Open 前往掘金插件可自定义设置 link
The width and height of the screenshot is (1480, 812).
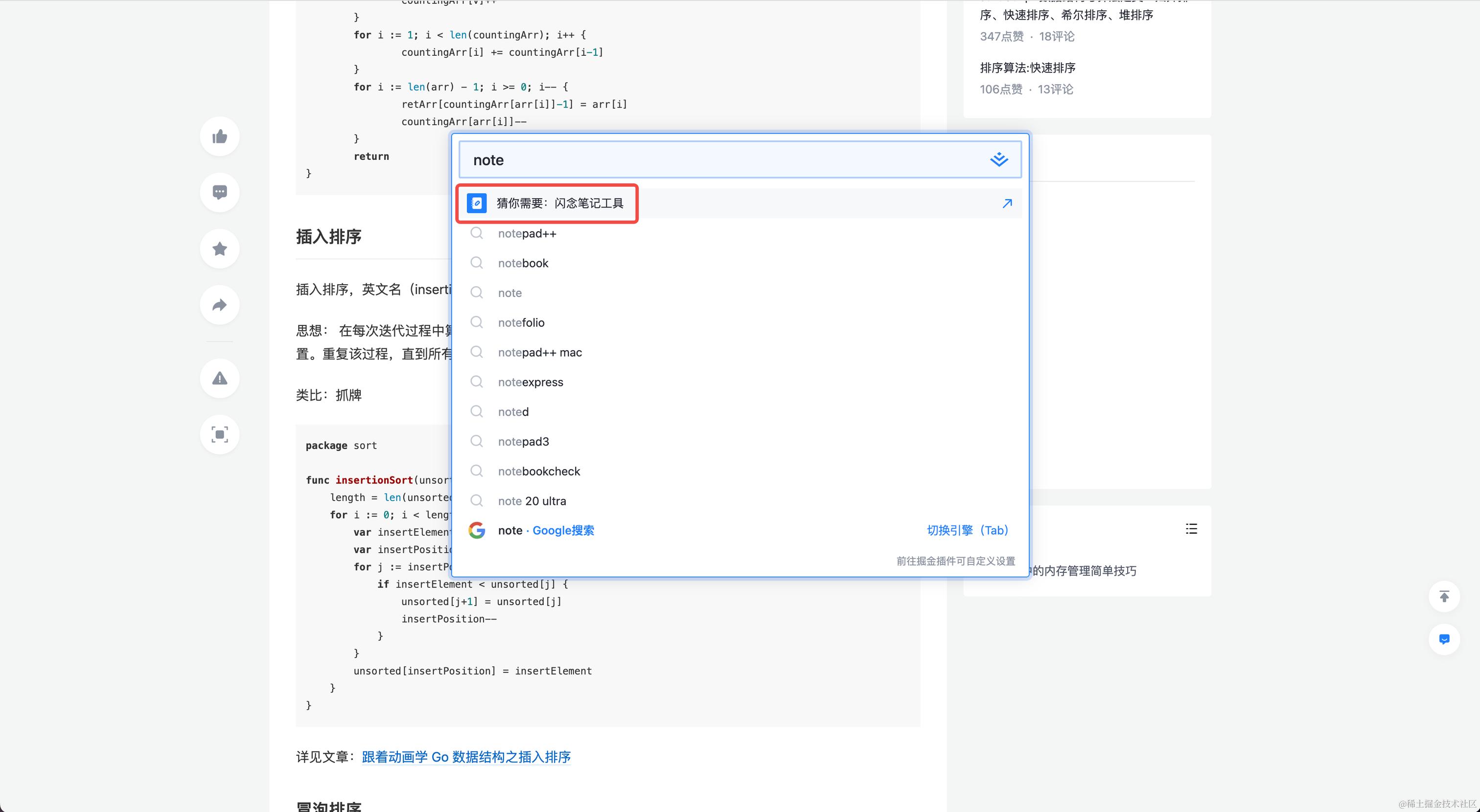(x=955, y=561)
